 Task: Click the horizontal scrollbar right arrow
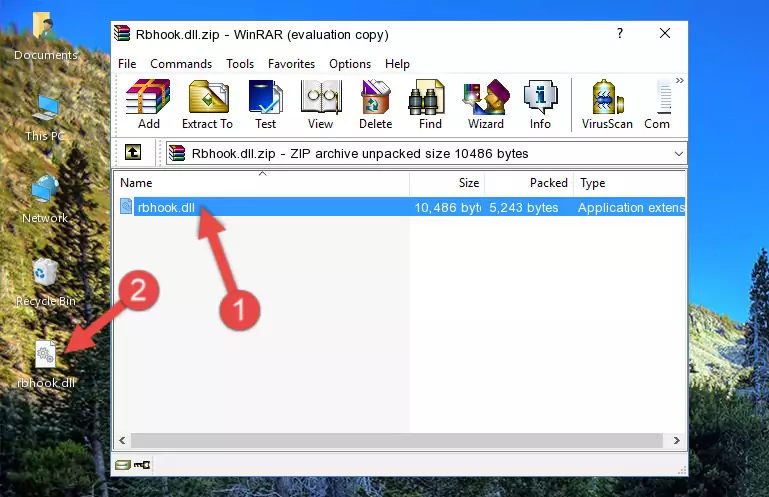[677, 440]
